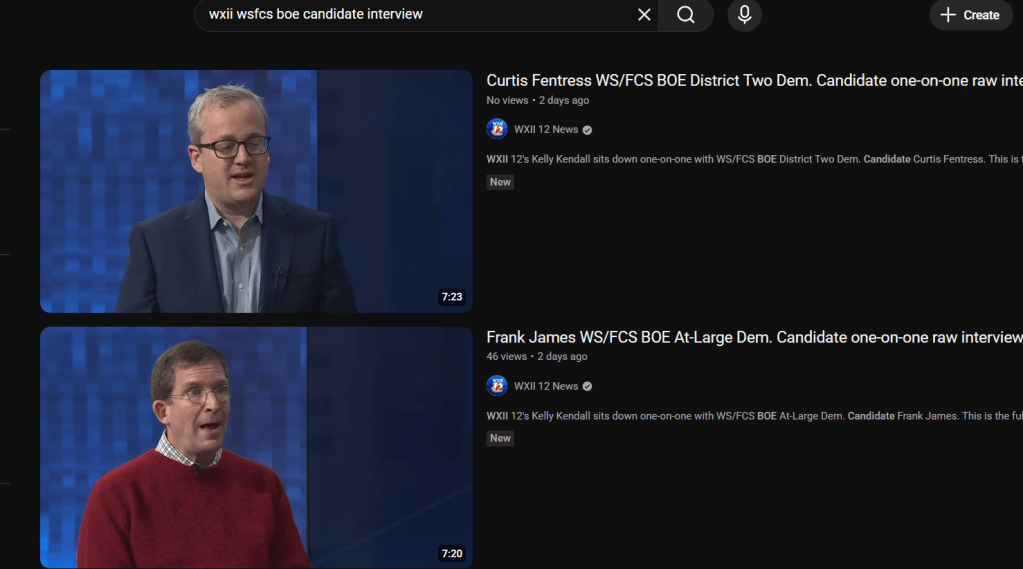Click the New badge under Fentress video
1023x569 pixels.
point(500,182)
